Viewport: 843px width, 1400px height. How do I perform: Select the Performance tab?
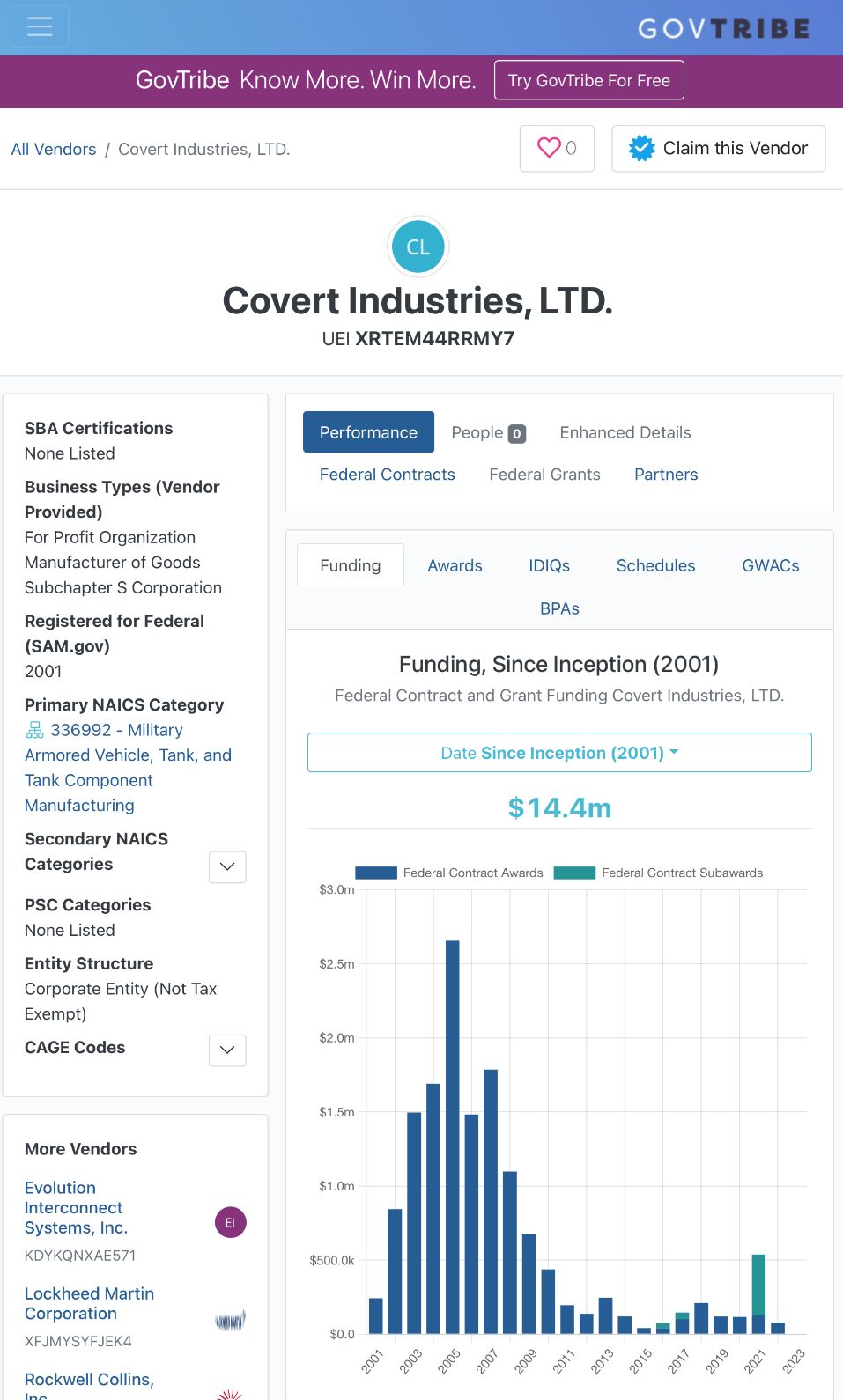click(368, 432)
